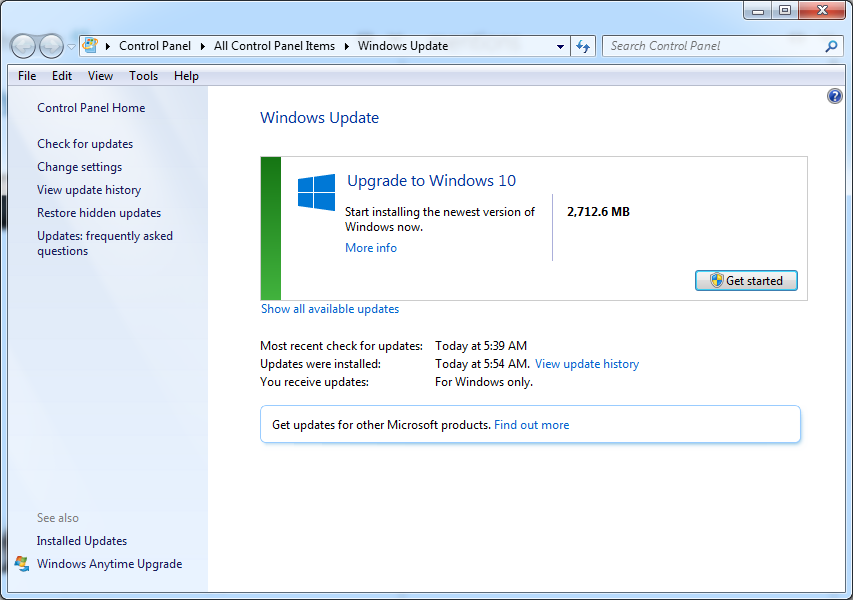Viewport: 853px width, 600px height.
Task: Expand the arrow after All Control Panel Items
Action: coord(347,46)
